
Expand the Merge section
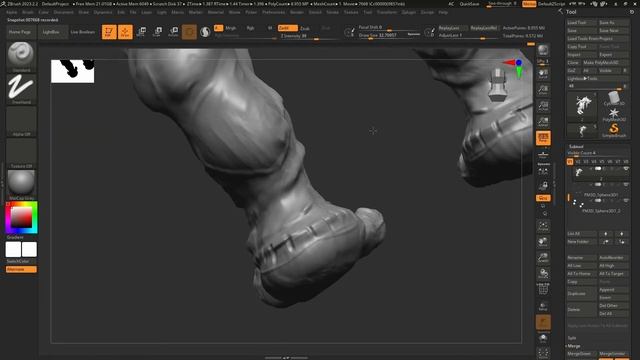(573, 346)
